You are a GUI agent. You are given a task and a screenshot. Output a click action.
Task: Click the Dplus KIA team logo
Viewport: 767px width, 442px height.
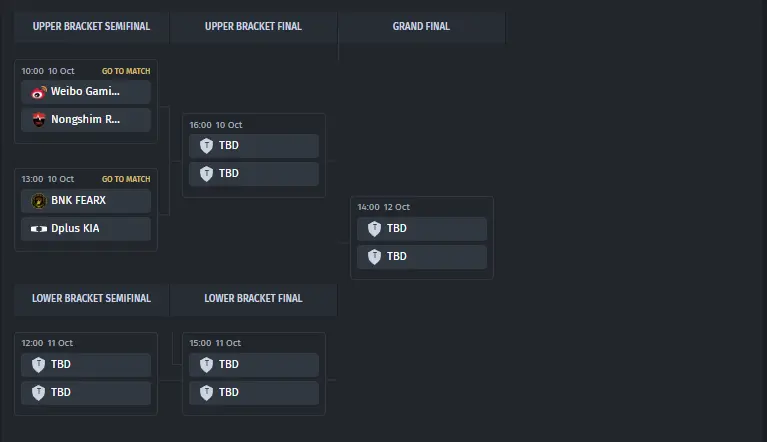39,229
